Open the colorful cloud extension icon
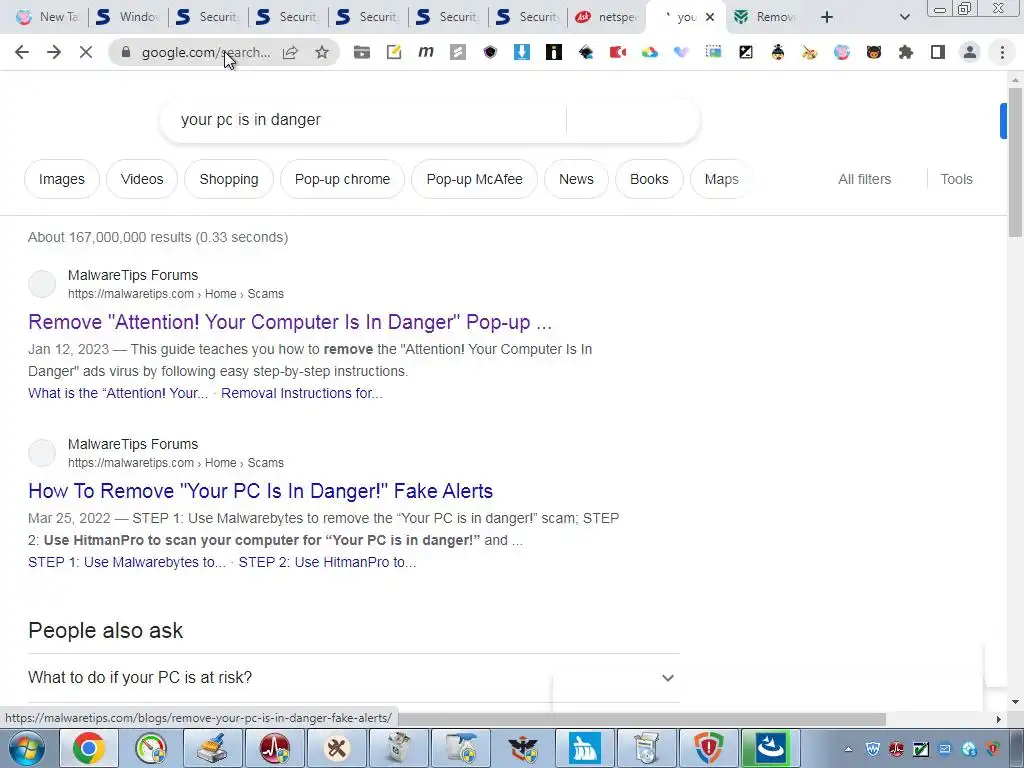 (650, 52)
